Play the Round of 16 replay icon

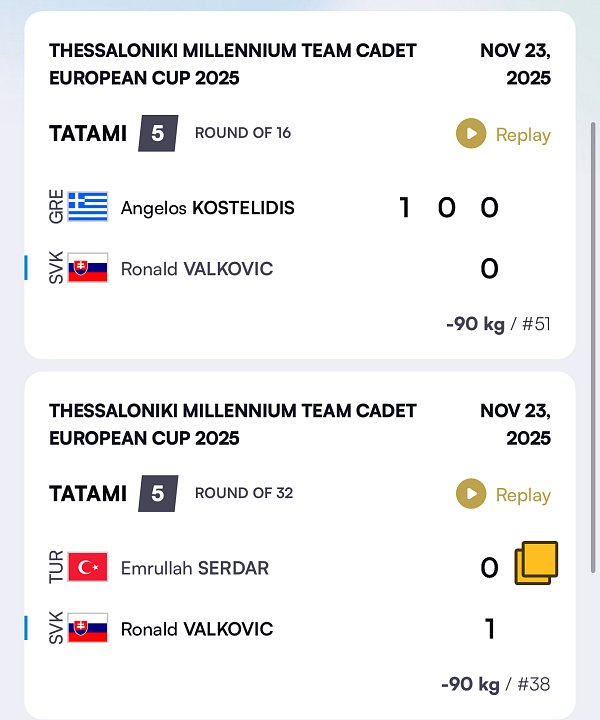click(x=471, y=134)
